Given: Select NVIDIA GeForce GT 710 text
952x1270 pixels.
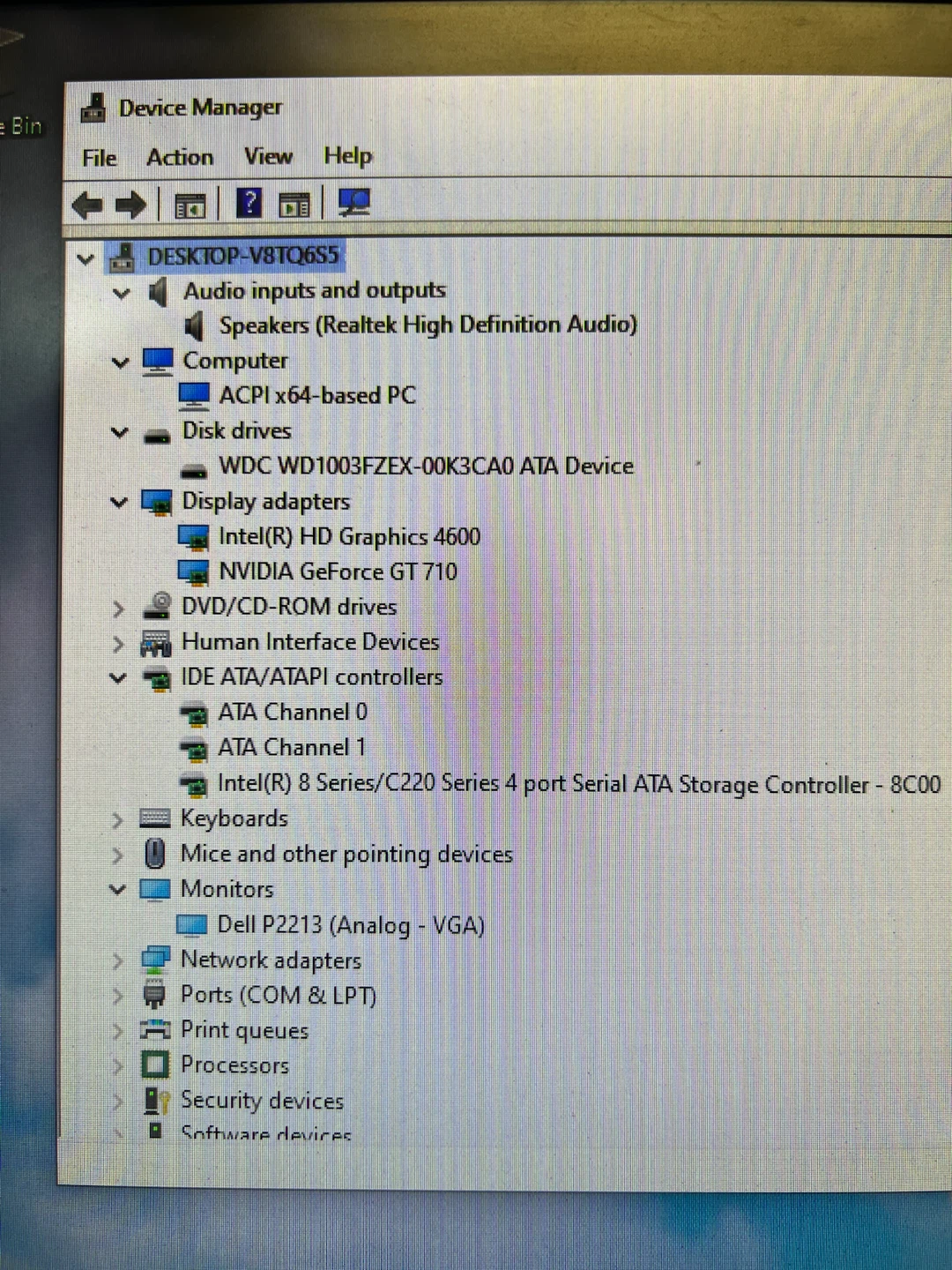Looking at the screenshot, I should coord(338,571).
